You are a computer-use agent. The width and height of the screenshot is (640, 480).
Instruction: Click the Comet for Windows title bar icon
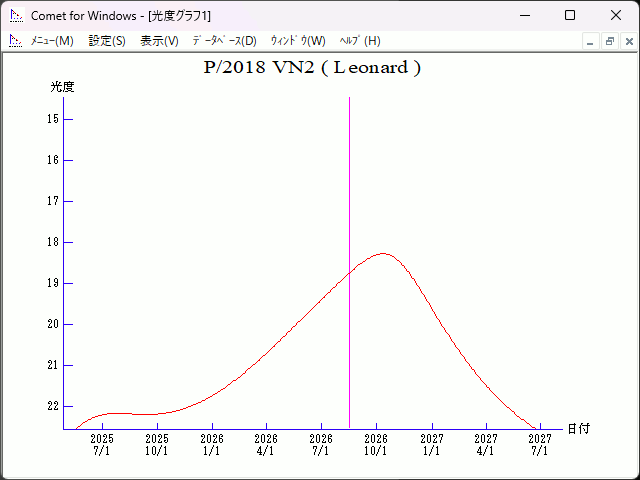(15, 16)
